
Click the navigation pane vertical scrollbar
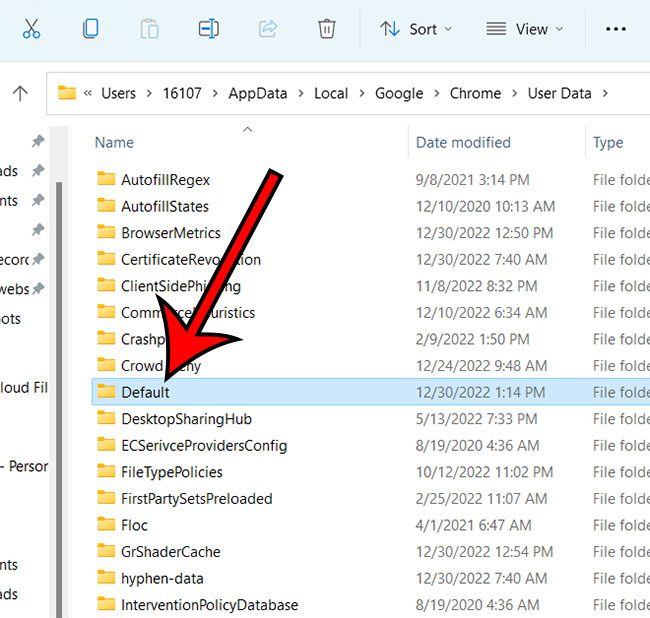[x=59, y=400]
